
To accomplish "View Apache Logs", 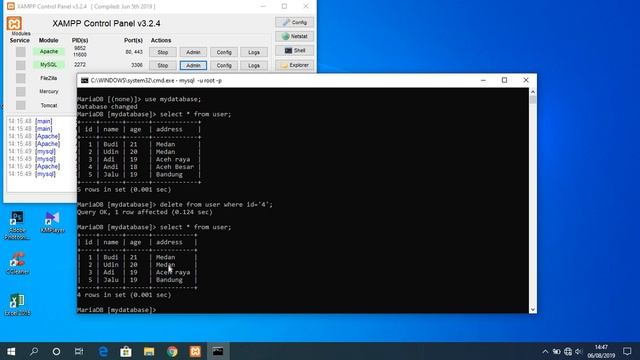I will (254, 52).
